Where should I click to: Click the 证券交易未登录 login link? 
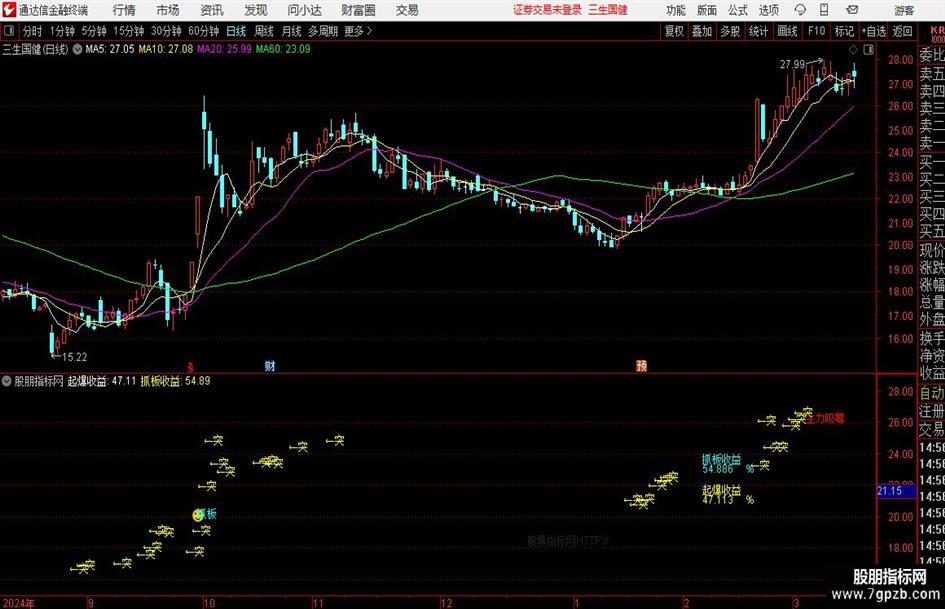click(547, 10)
